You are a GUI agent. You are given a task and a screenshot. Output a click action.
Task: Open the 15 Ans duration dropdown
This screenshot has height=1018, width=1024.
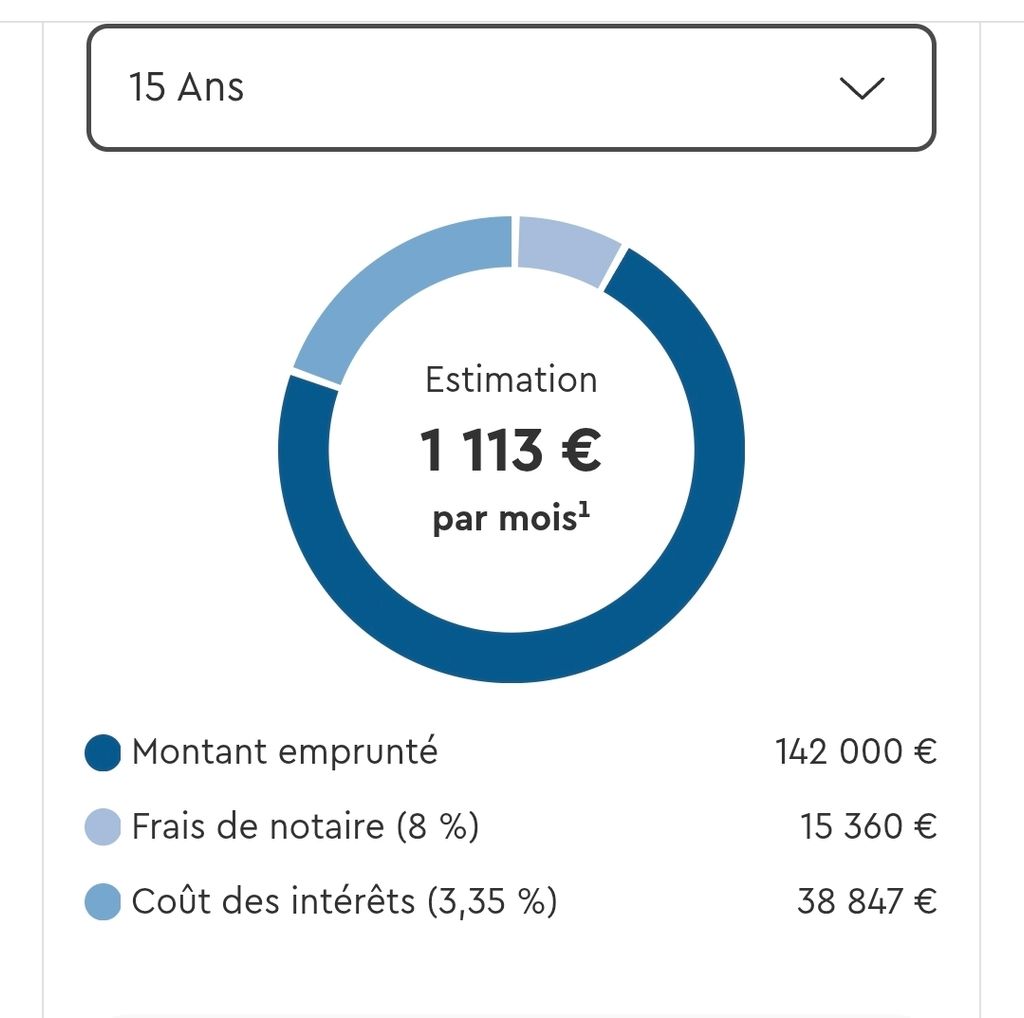click(x=511, y=88)
